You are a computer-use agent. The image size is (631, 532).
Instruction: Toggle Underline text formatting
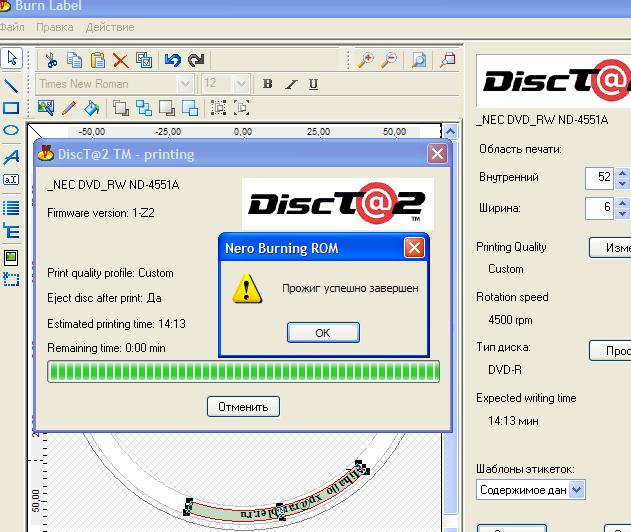[x=314, y=84]
